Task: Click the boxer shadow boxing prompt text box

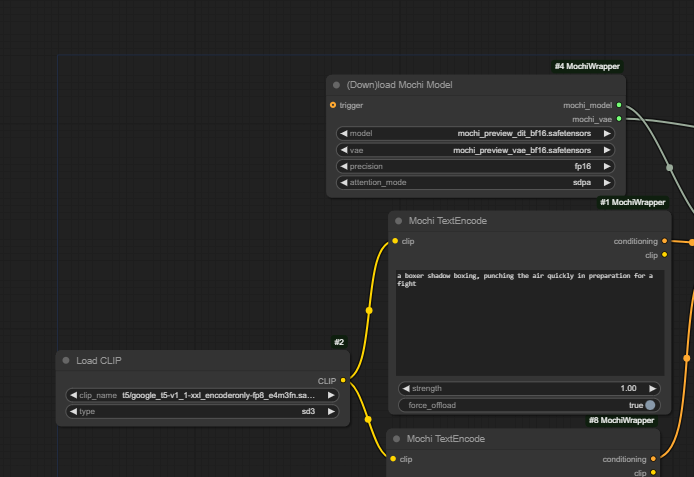Action: pyautogui.click(x=530, y=323)
